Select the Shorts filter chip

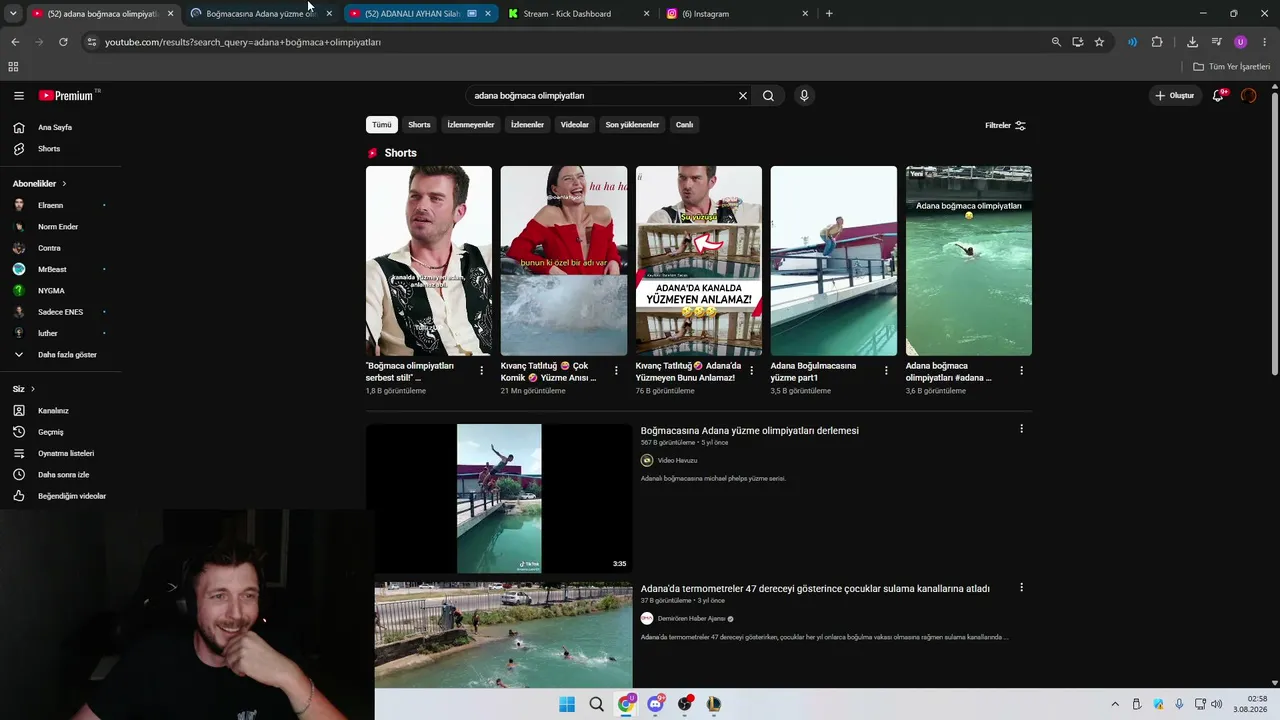tap(419, 125)
